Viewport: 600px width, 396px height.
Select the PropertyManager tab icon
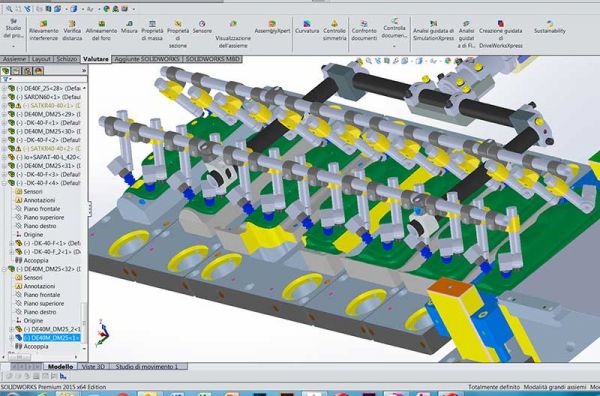pyautogui.click(x=16, y=70)
